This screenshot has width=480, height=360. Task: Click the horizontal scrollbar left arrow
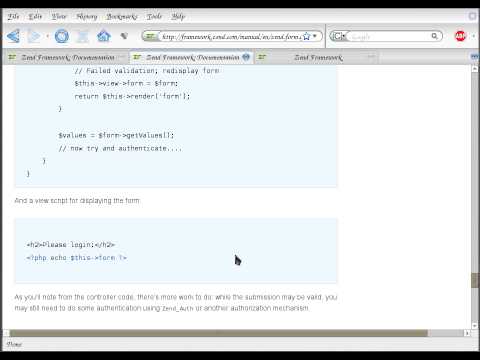[x=6, y=333]
